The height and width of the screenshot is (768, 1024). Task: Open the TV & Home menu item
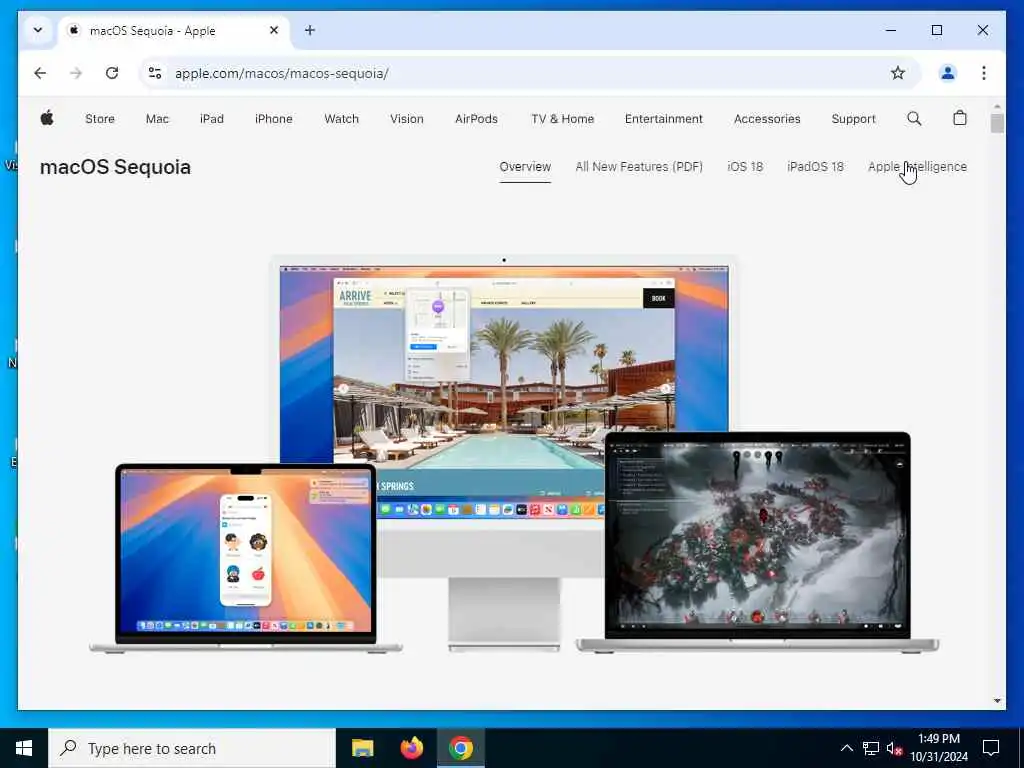click(562, 119)
